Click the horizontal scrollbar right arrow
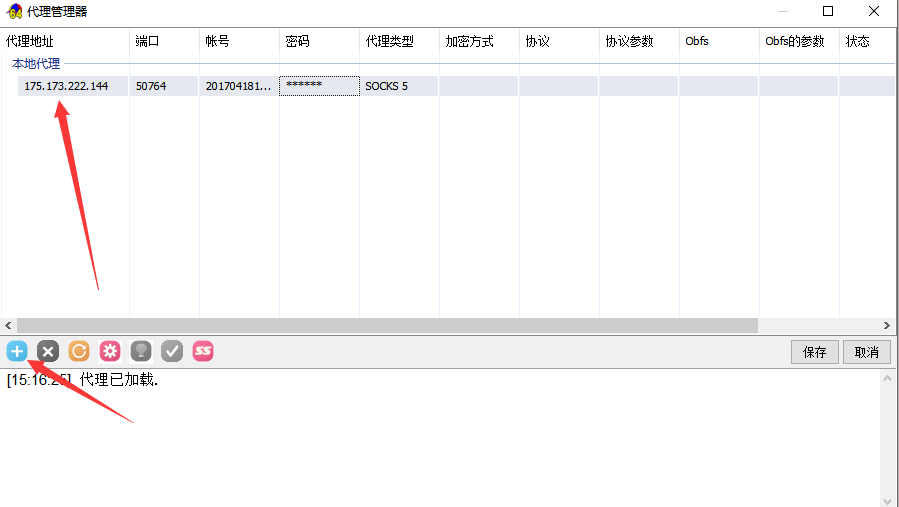Viewport: 899px width, 507px height. [886, 325]
